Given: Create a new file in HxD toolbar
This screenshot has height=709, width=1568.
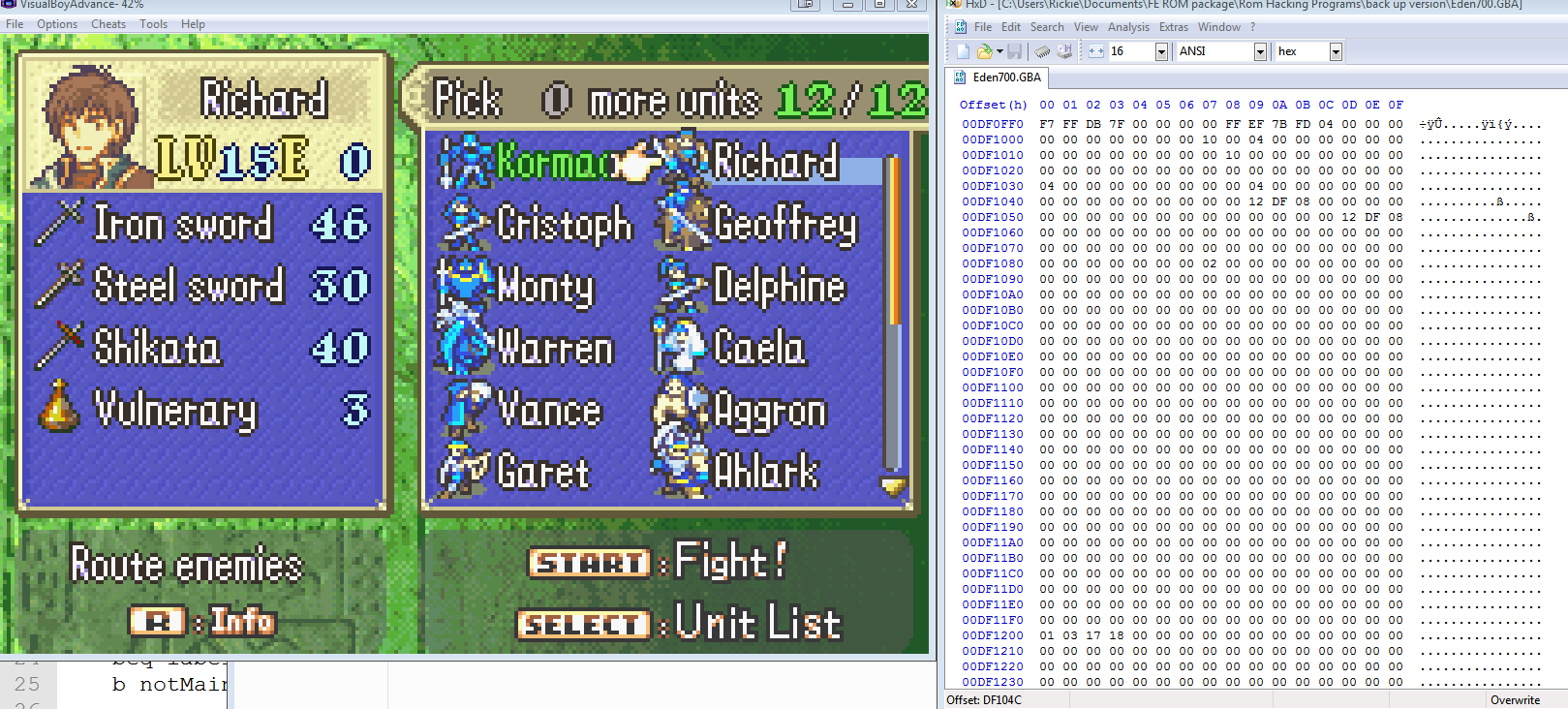Looking at the screenshot, I should [963, 51].
